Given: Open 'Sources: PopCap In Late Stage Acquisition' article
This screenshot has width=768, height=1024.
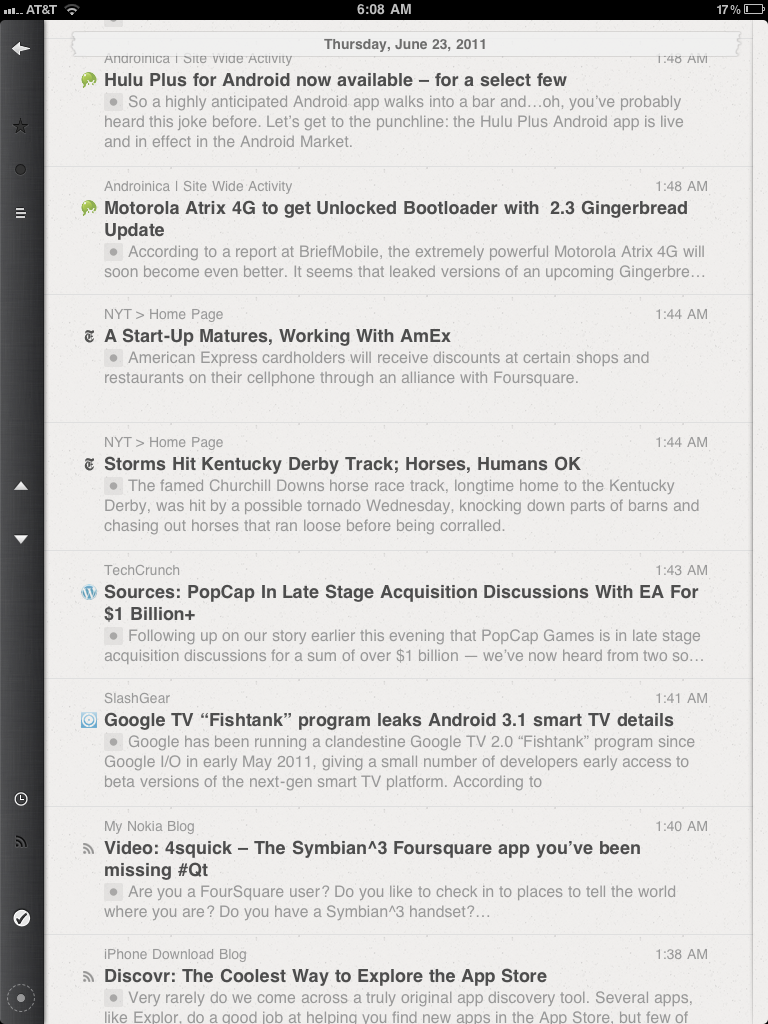Looking at the screenshot, I should pos(401,603).
